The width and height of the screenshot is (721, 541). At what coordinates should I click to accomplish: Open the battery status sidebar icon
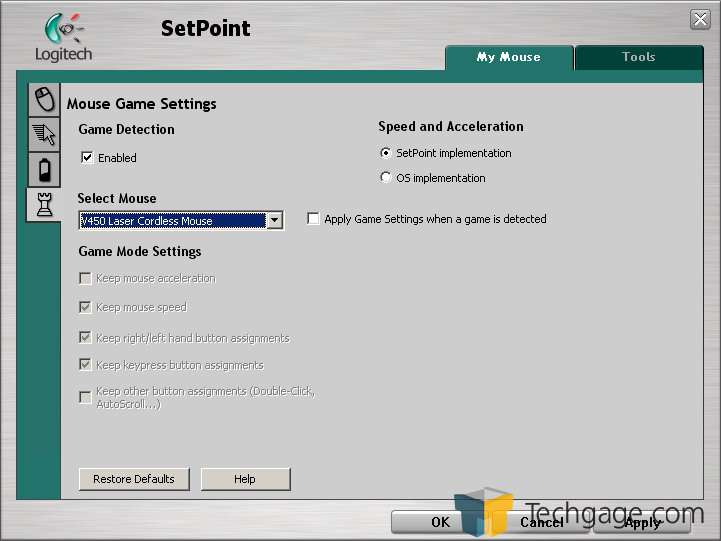click(44, 170)
